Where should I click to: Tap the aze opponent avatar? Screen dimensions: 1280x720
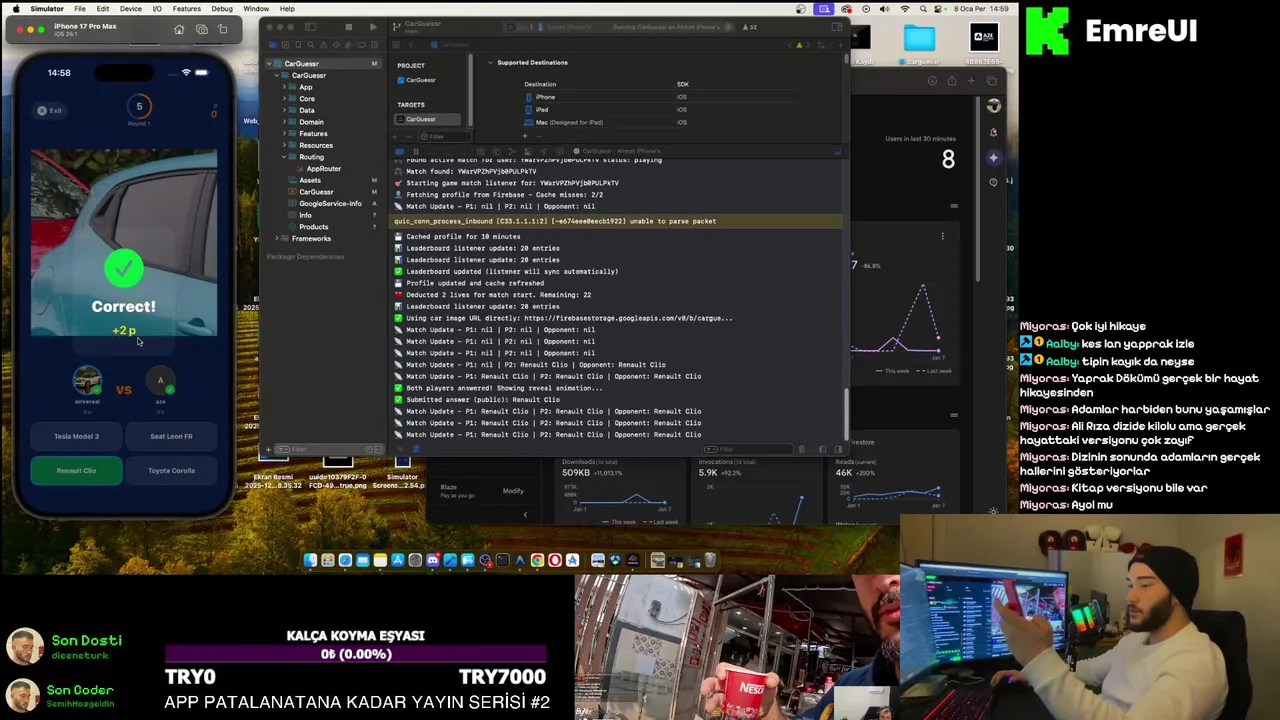[160, 381]
